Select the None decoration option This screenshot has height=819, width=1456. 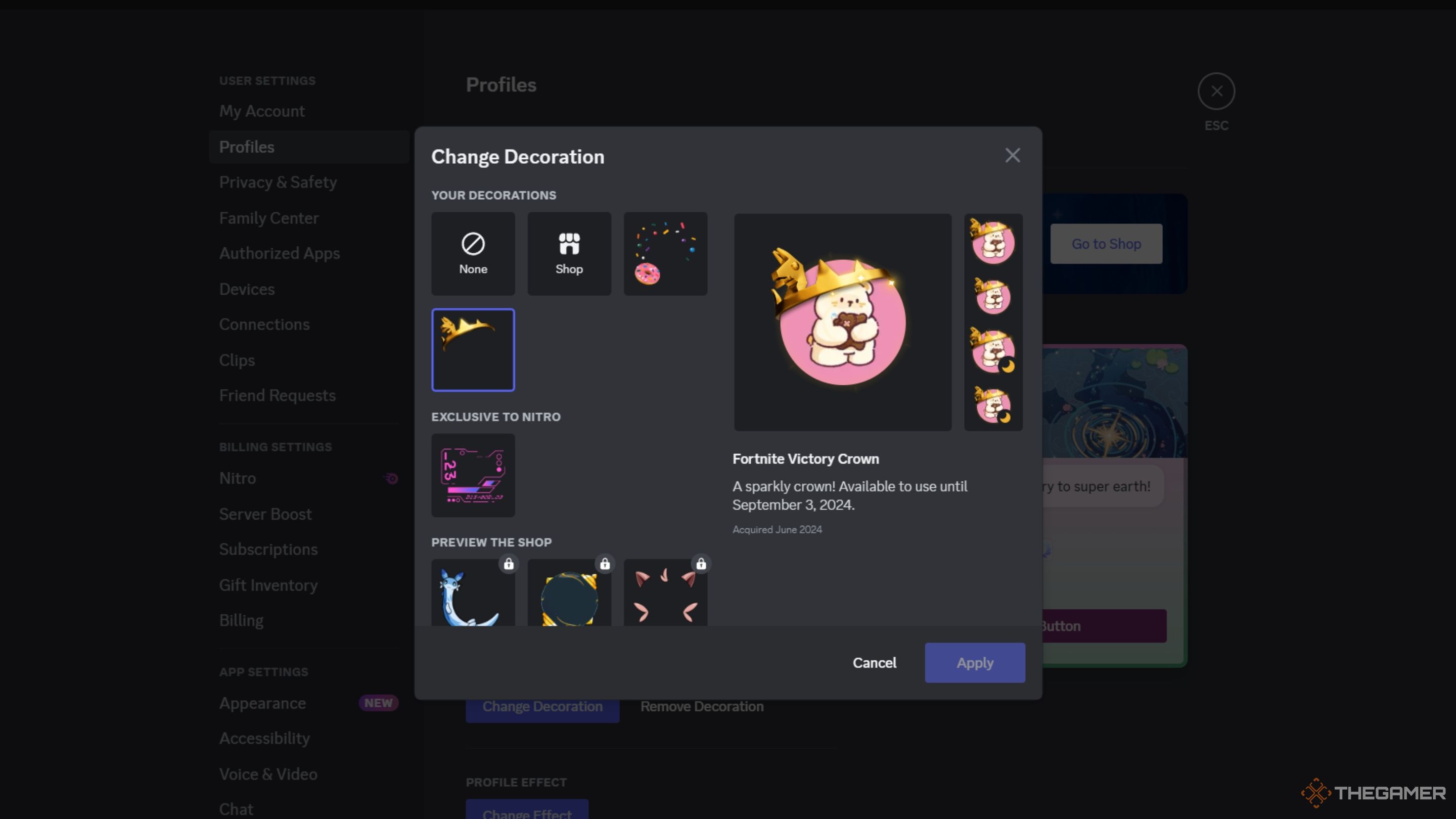pos(473,253)
